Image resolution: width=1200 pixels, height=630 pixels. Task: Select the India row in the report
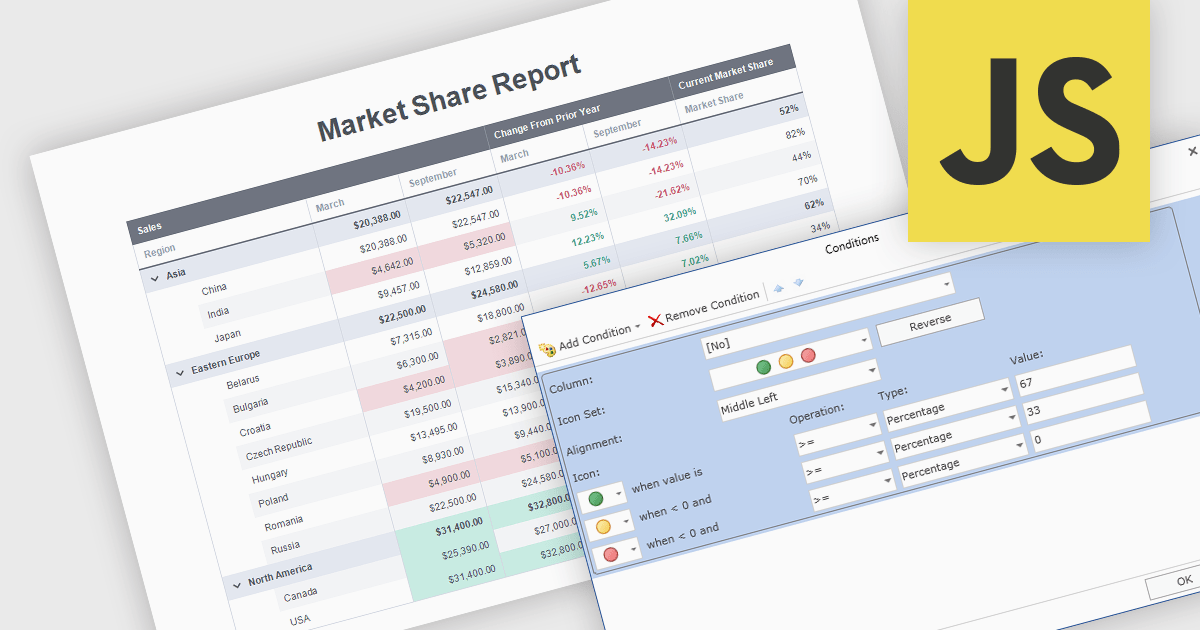[218, 313]
